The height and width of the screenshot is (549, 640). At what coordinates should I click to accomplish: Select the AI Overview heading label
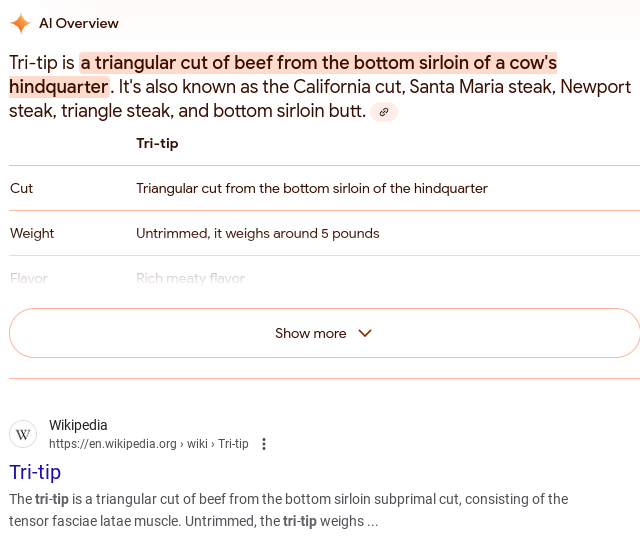coord(79,23)
